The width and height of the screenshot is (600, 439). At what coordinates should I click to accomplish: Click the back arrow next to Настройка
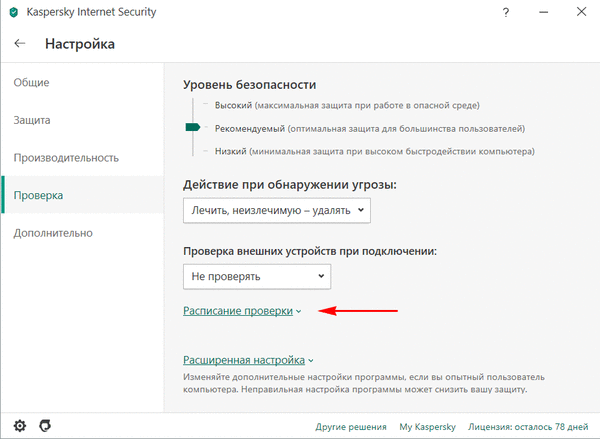point(19,44)
